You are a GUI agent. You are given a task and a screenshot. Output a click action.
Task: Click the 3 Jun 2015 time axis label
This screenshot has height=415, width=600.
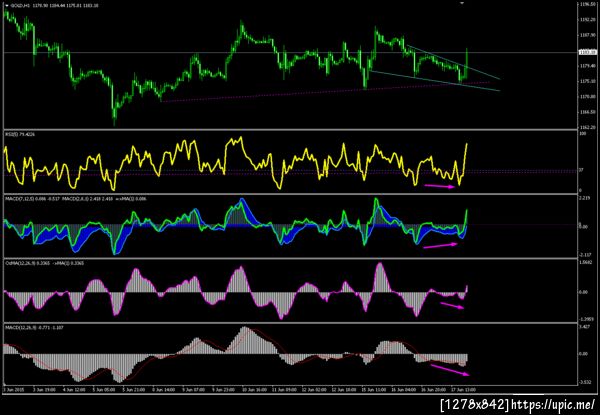14,389
